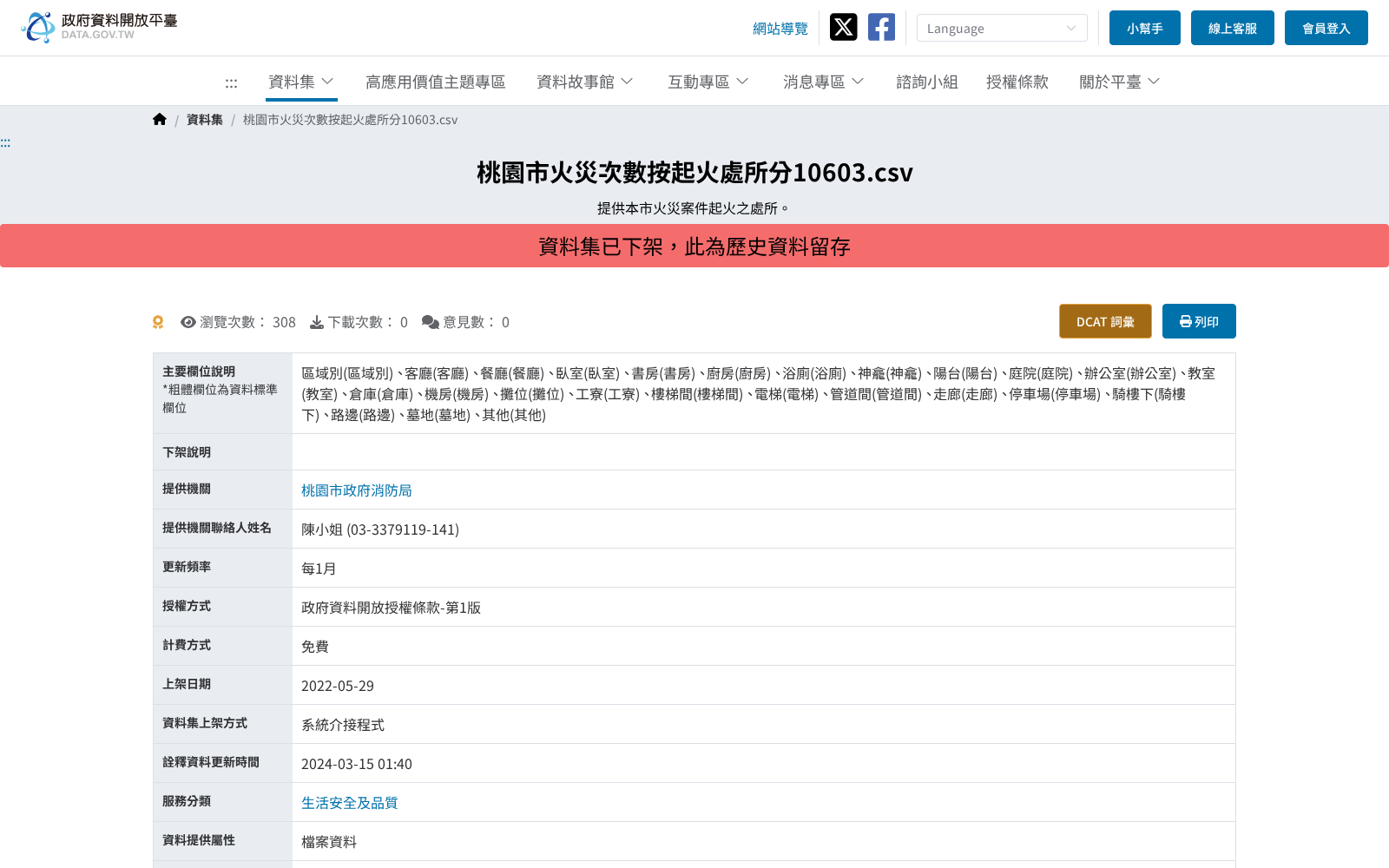Click the 網站導覽 link
The width and height of the screenshot is (1389, 868).
point(780,29)
